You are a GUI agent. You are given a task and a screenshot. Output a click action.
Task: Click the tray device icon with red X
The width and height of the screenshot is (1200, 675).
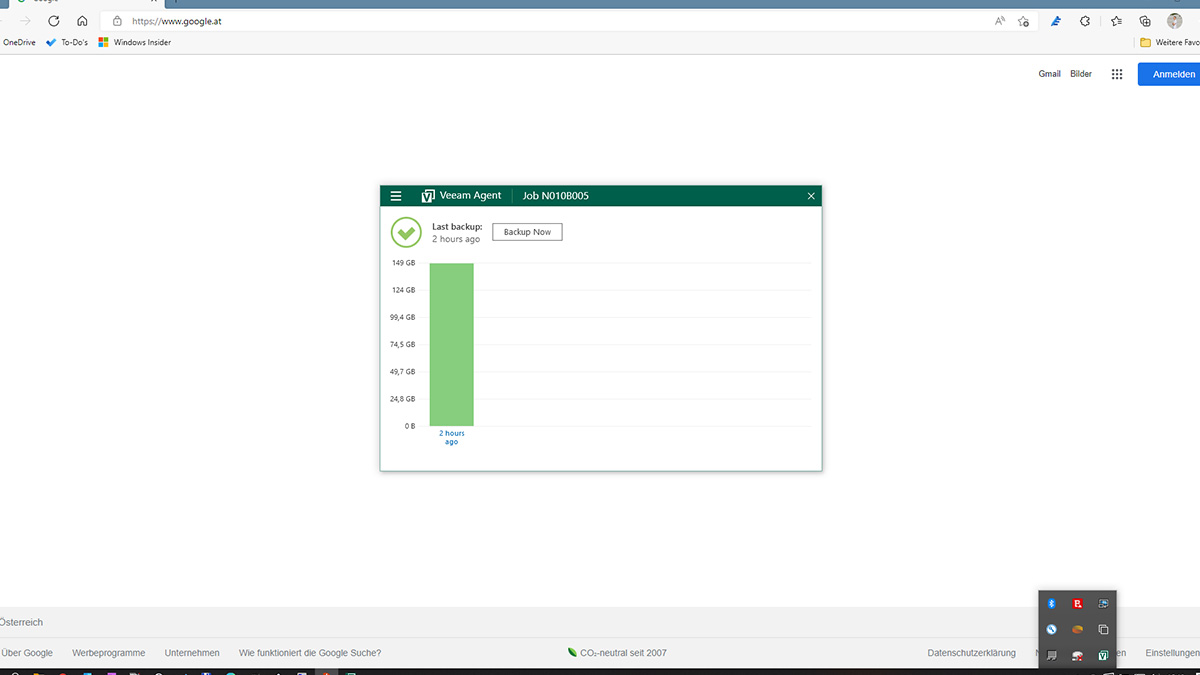coord(1078,656)
